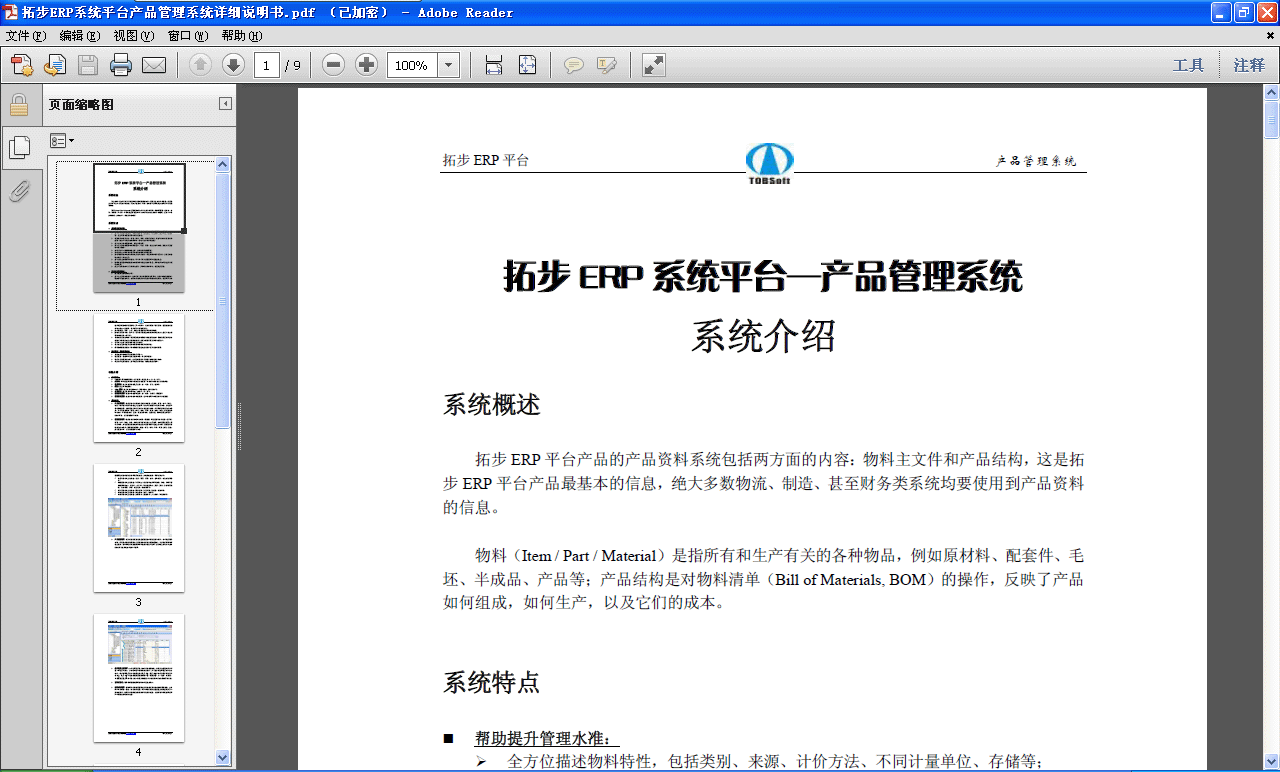Select the zoom in plus icon
This screenshot has width=1280, height=772.
pos(366,64)
